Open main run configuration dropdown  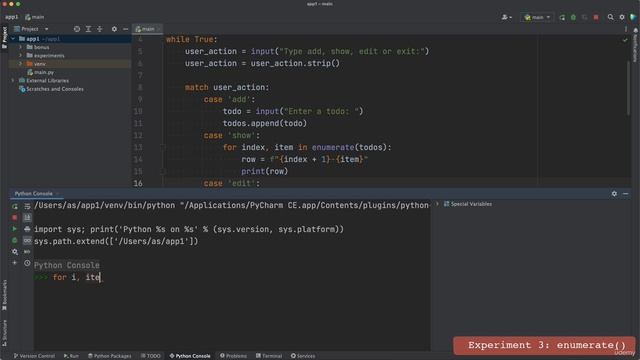[537, 17]
